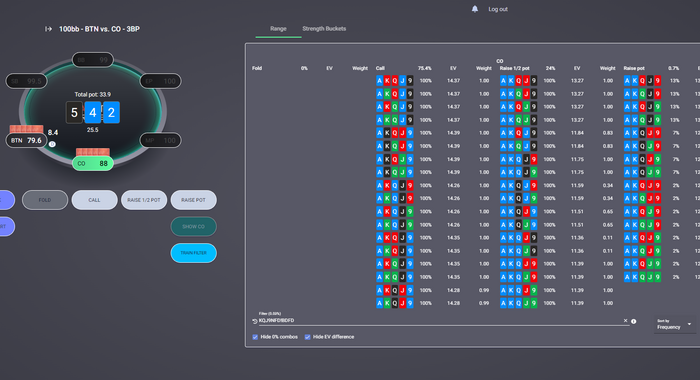Reset filter with the history icon
700x380 pixels.
point(255,321)
